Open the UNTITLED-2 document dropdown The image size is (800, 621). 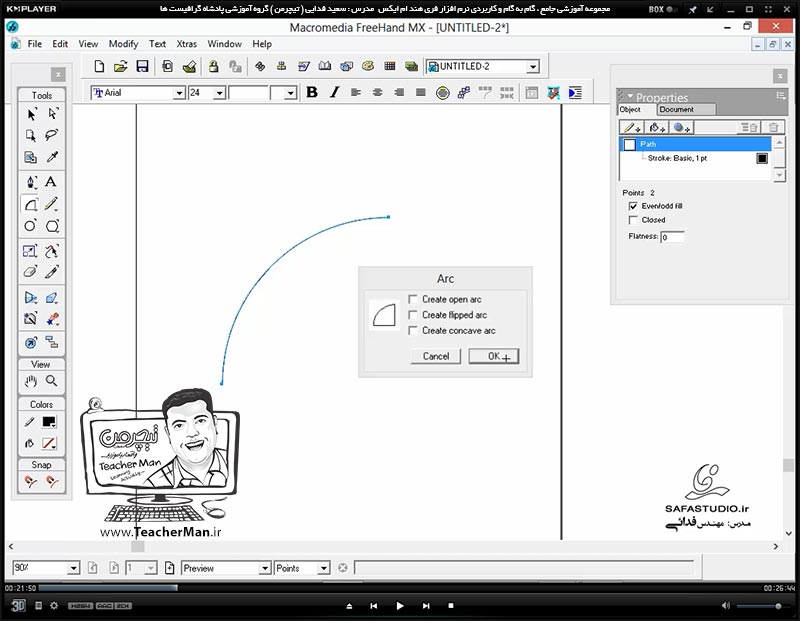click(533, 67)
